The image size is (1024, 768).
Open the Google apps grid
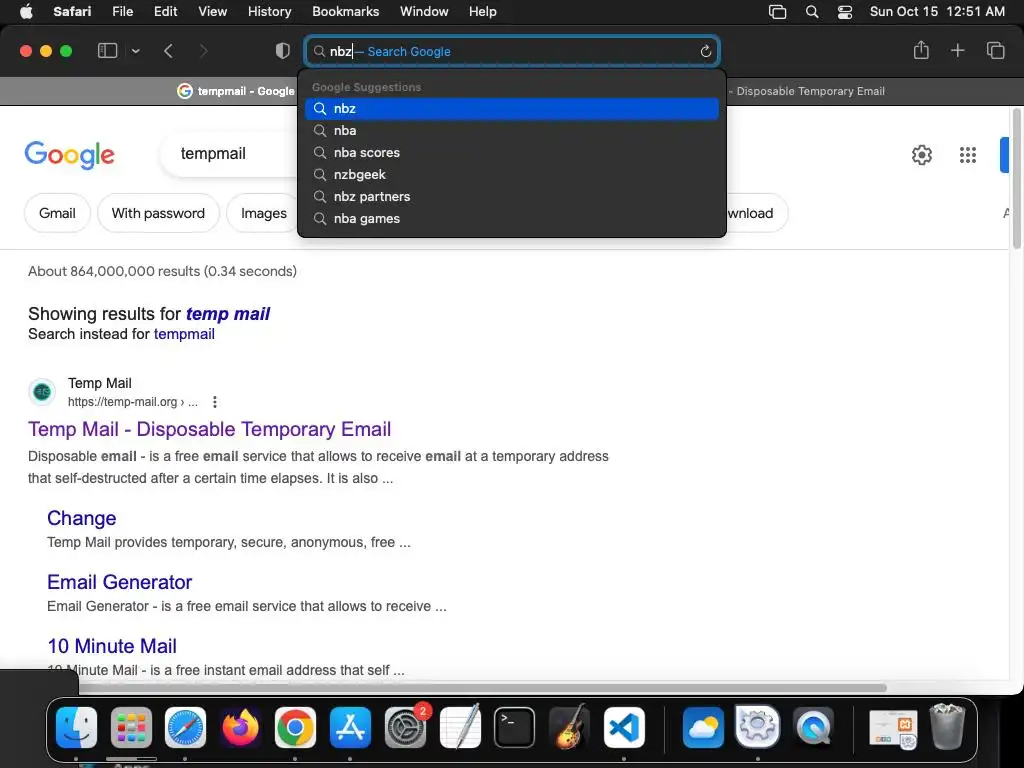coord(968,155)
